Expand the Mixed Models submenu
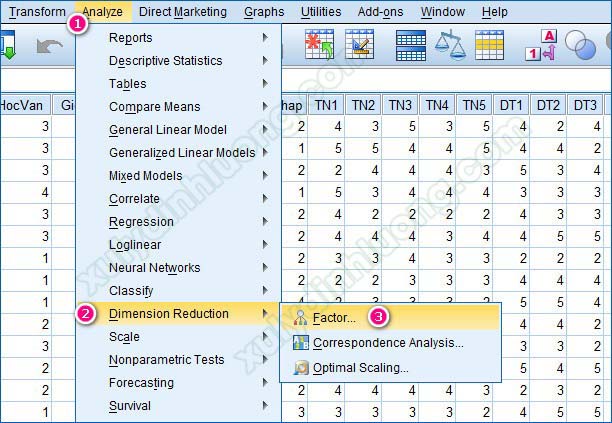This screenshot has width=612, height=423. click(178, 176)
